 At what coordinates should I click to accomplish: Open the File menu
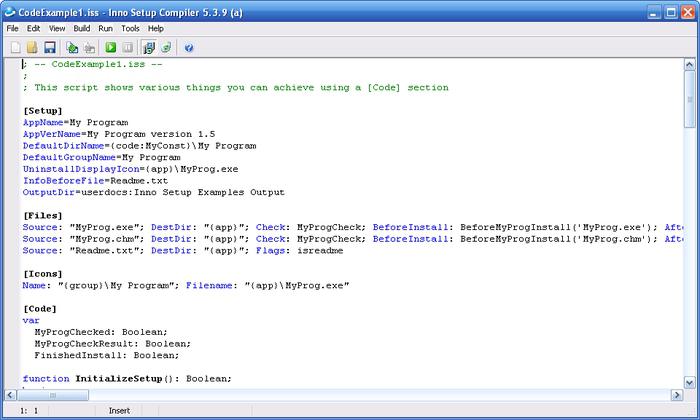12,29
